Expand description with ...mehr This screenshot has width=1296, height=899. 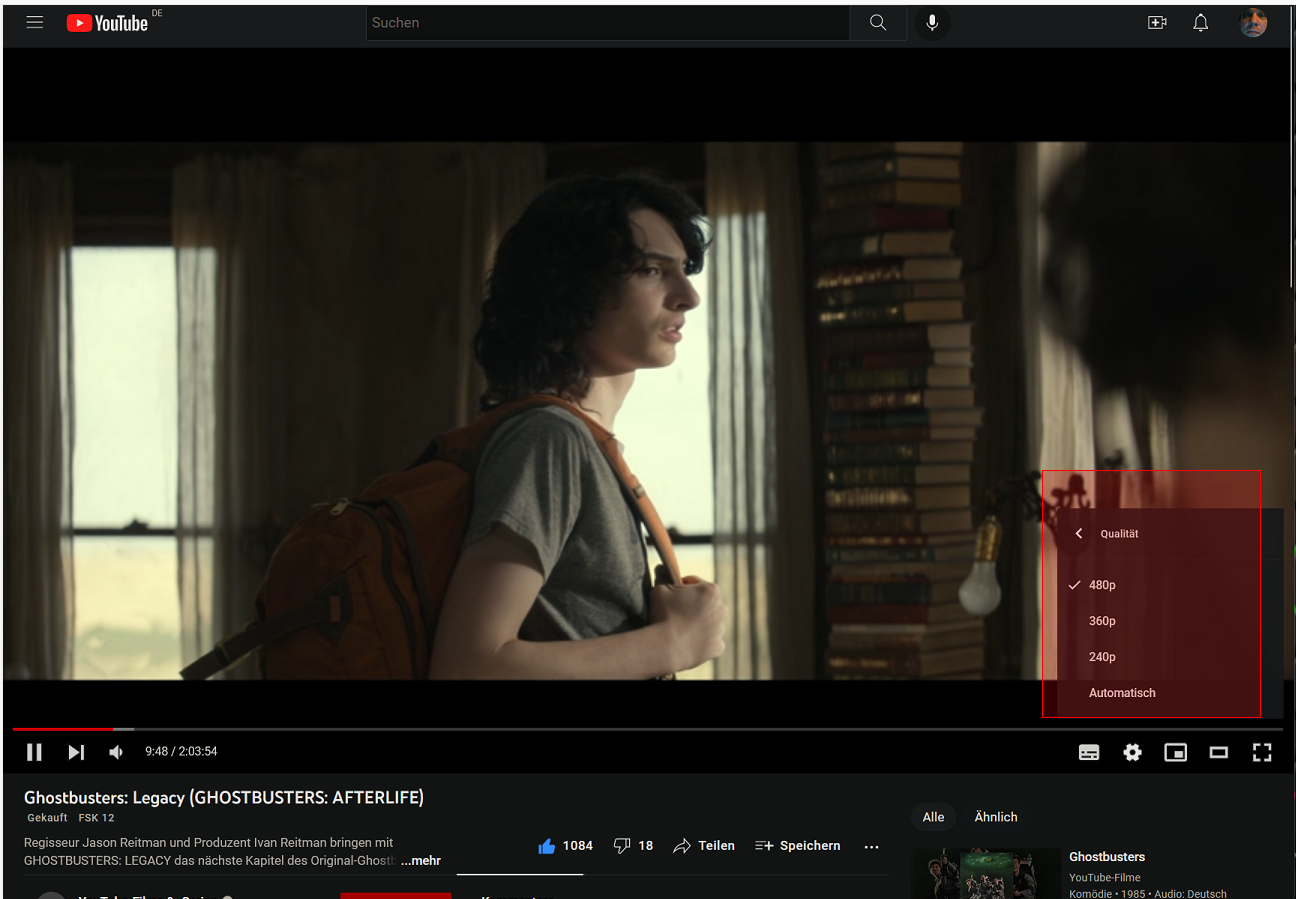click(x=421, y=861)
